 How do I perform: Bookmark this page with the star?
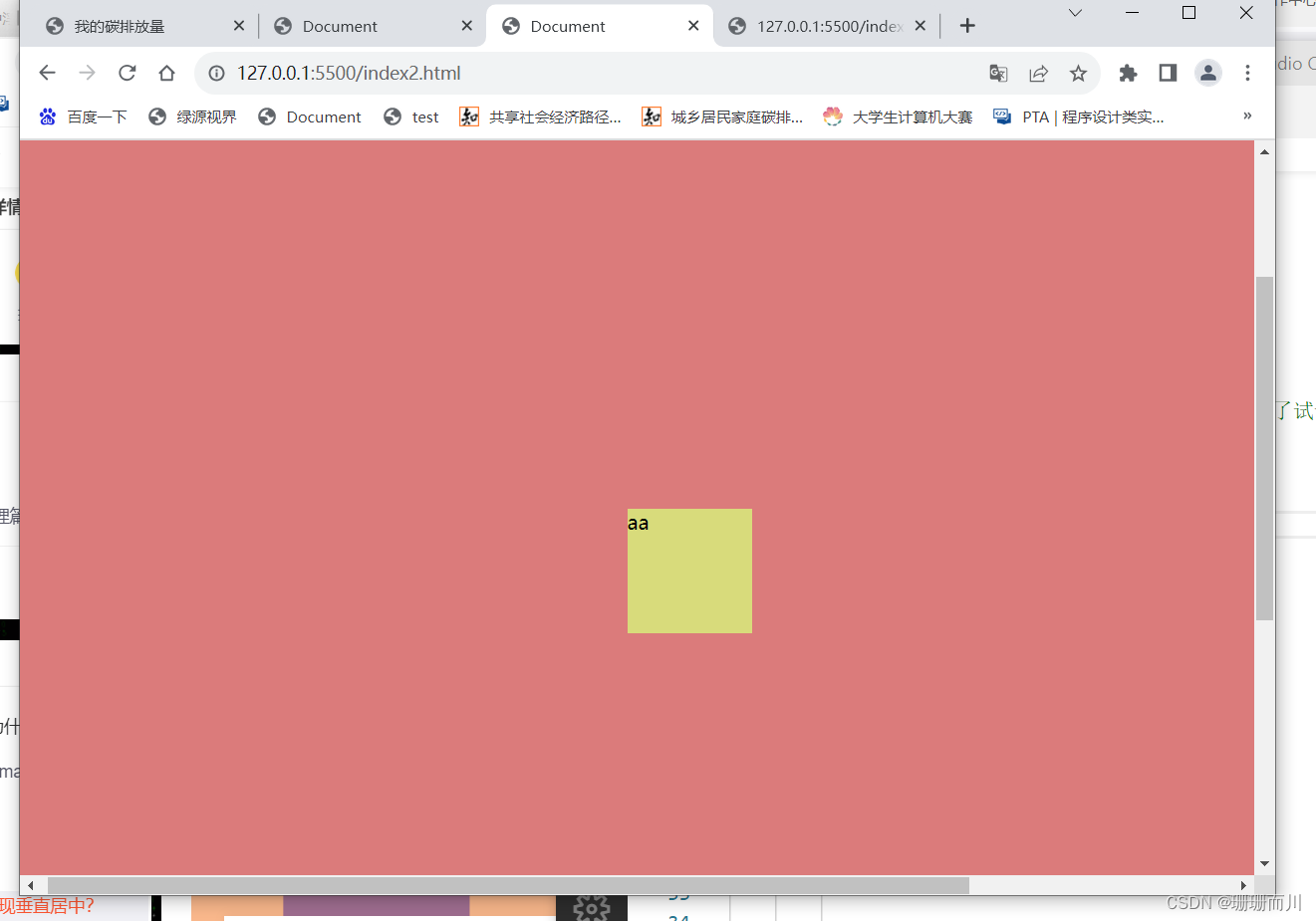point(1078,73)
